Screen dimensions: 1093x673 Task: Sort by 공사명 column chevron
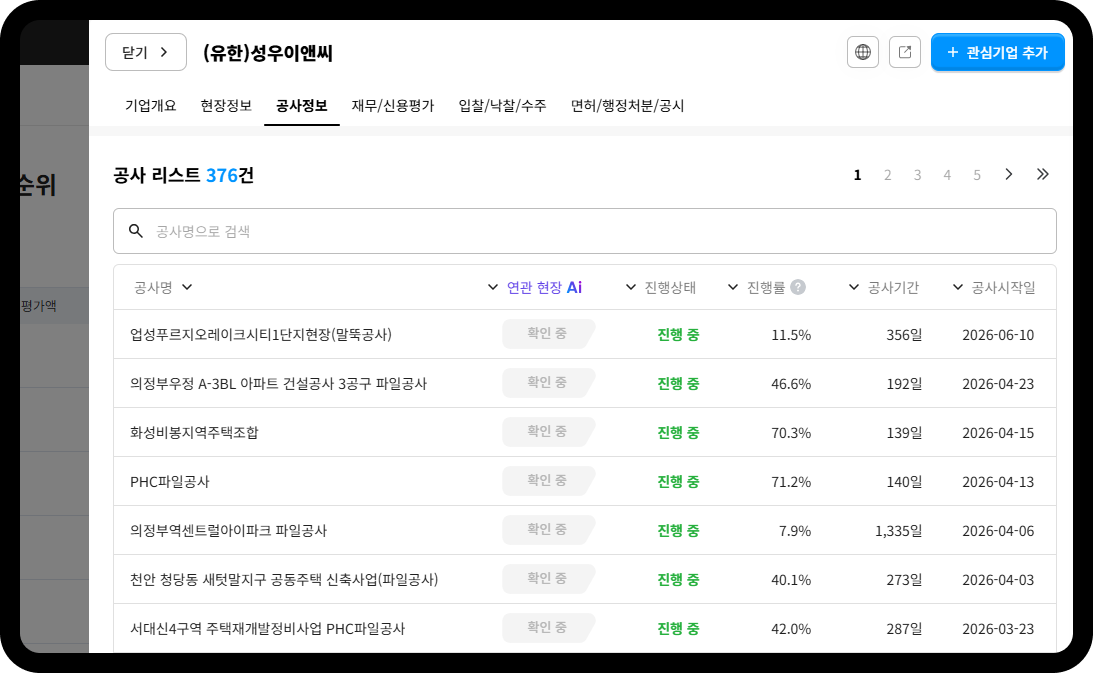[187, 287]
